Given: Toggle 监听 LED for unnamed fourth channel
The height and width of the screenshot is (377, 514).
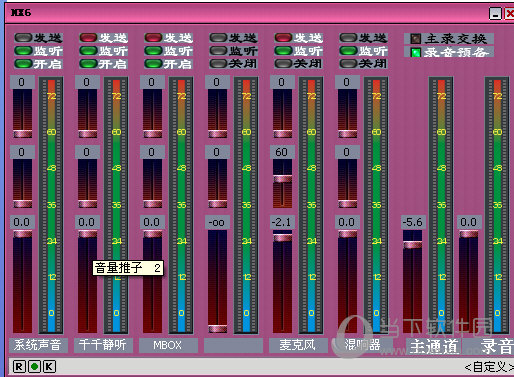Looking at the screenshot, I should pyautogui.click(x=218, y=51).
